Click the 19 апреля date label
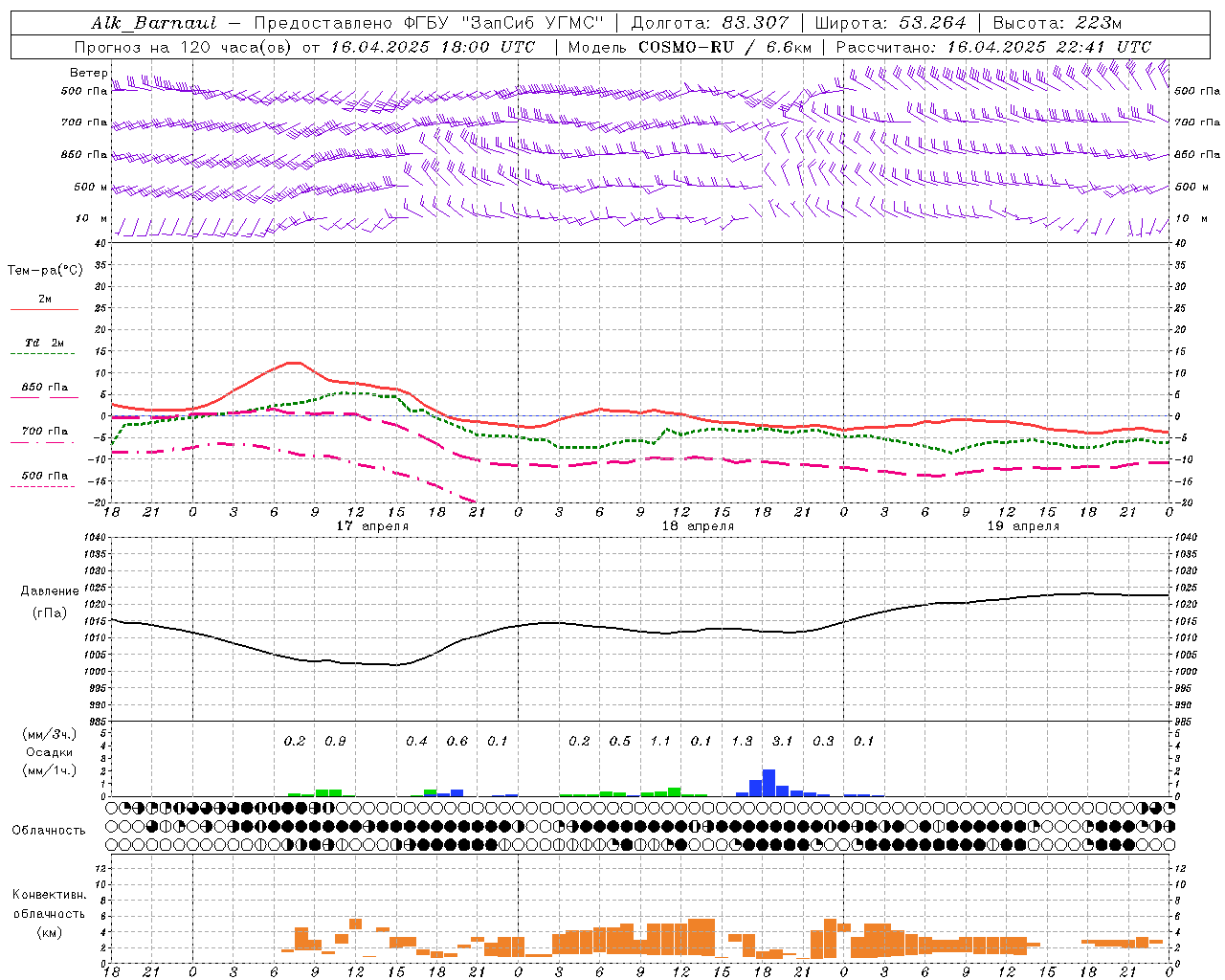This screenshot has height=980, width=1225. click(1023, 525)
